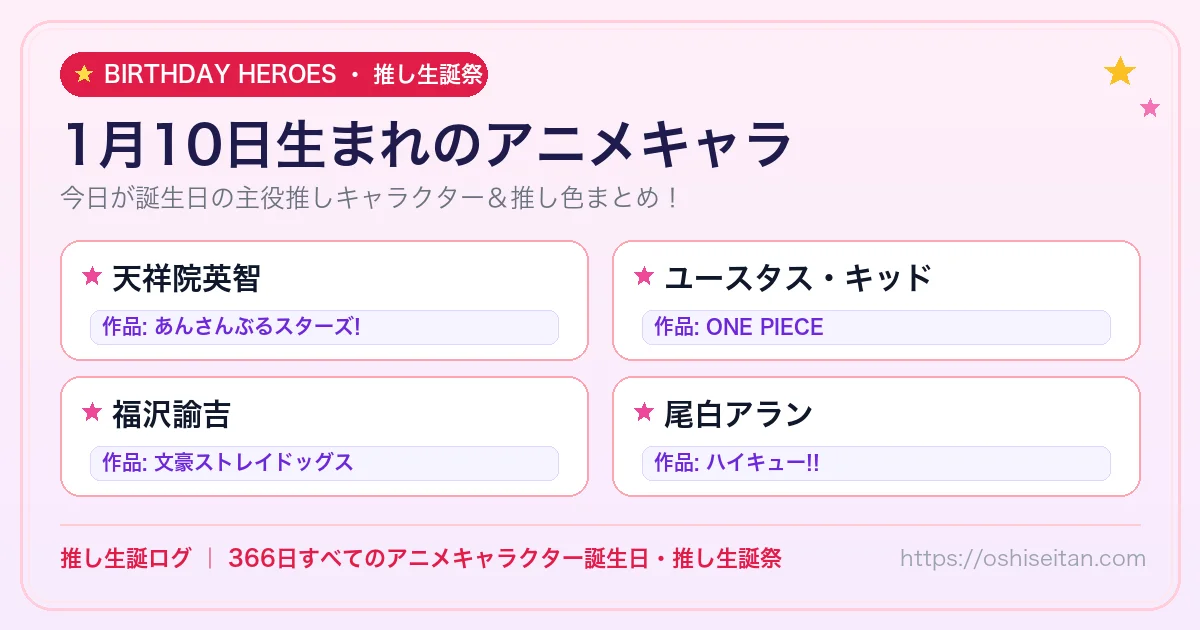Click the pink star beside 尾白アラン
Image resolution: width=1200 pixels, height=630 pixels.
pos(644,412)
